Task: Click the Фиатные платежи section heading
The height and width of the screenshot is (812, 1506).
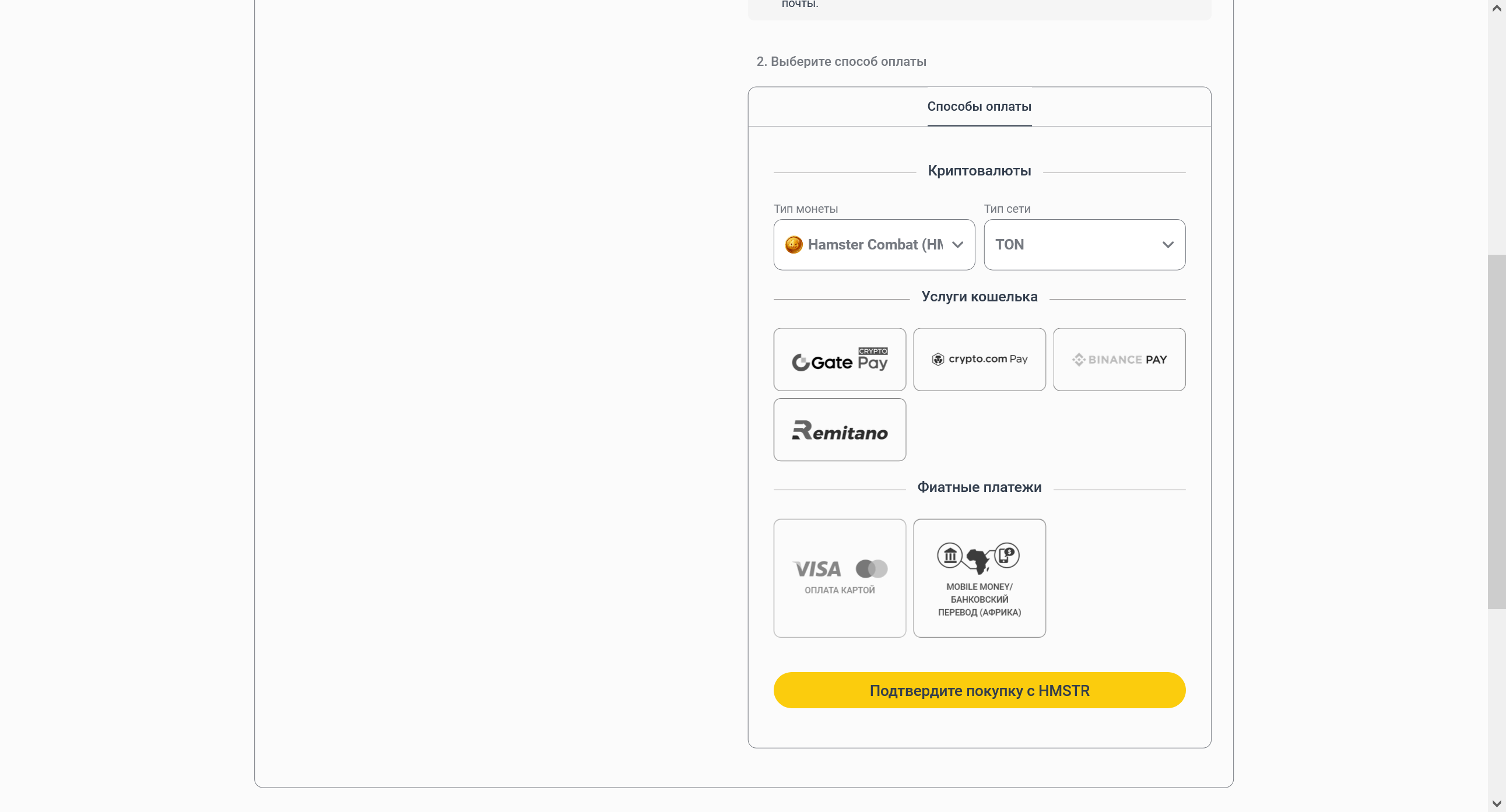Action: point(979,487)
